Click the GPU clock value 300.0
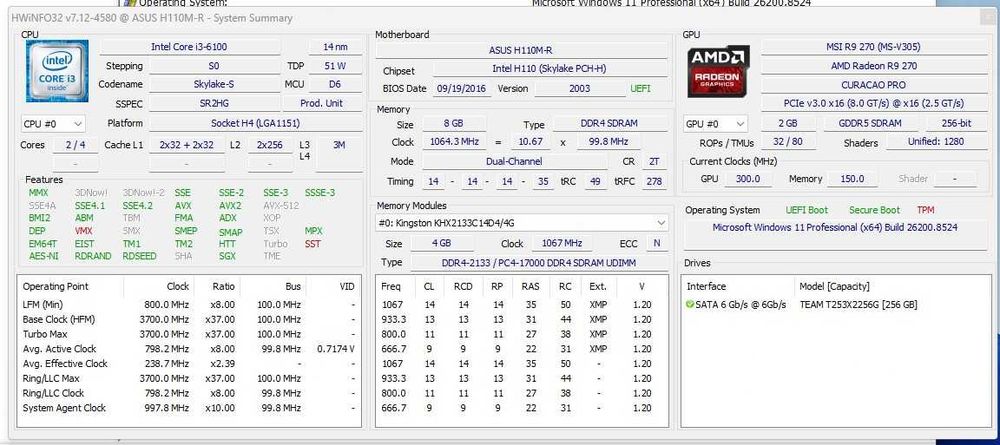This screenshot has width=1000, height=445. [x=747, y=179]
